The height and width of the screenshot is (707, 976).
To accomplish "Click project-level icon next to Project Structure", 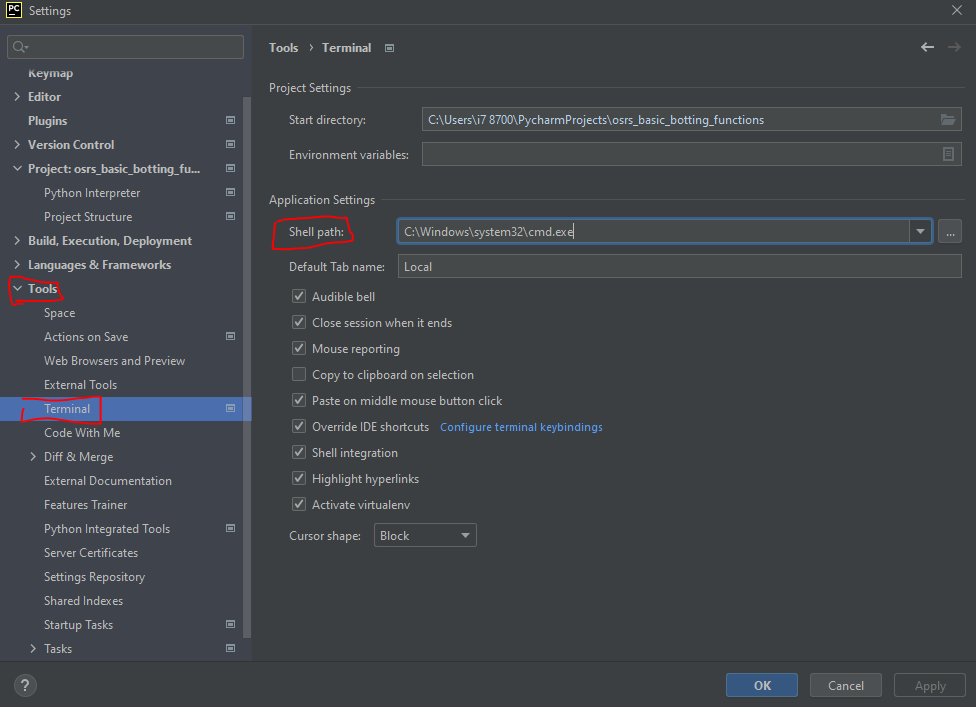I will point(230,217).
